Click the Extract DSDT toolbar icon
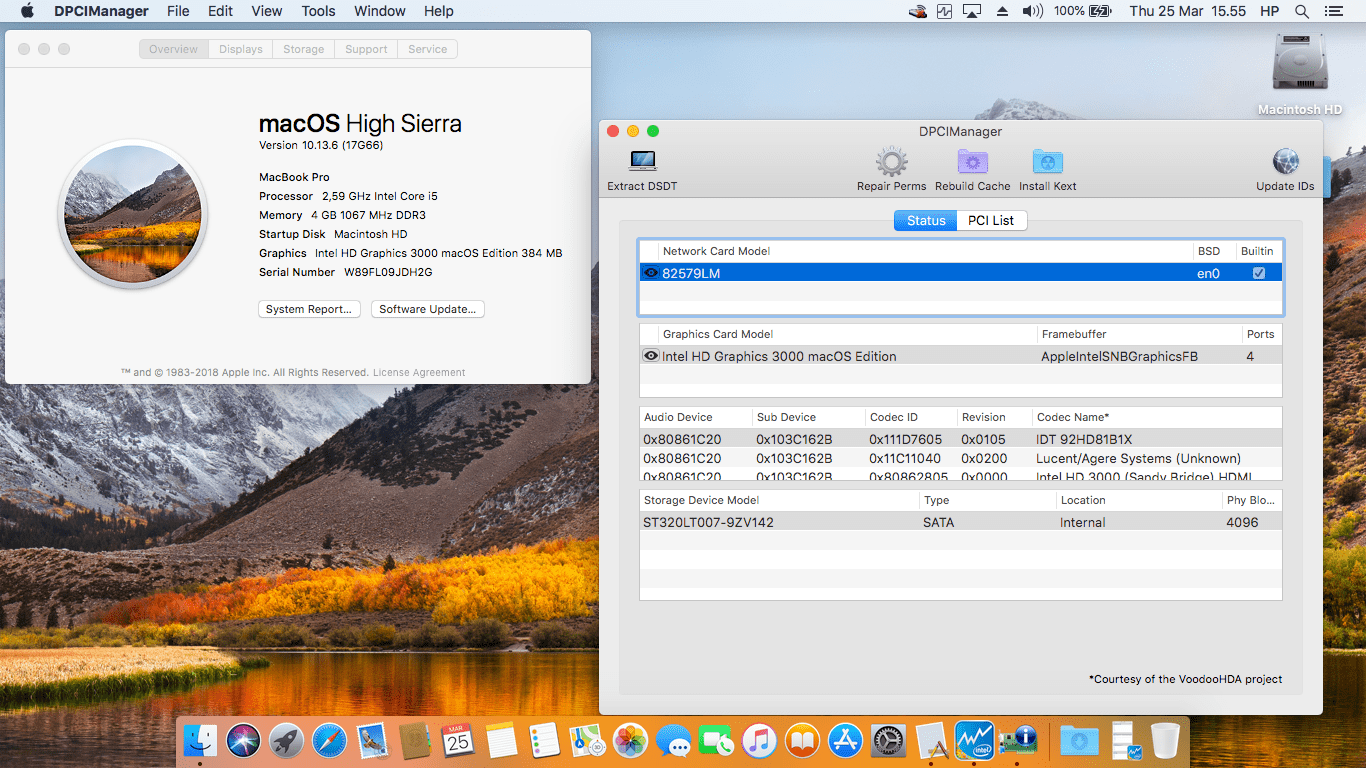This screenshot has height=768, width=1366. (x=642, y=161)
